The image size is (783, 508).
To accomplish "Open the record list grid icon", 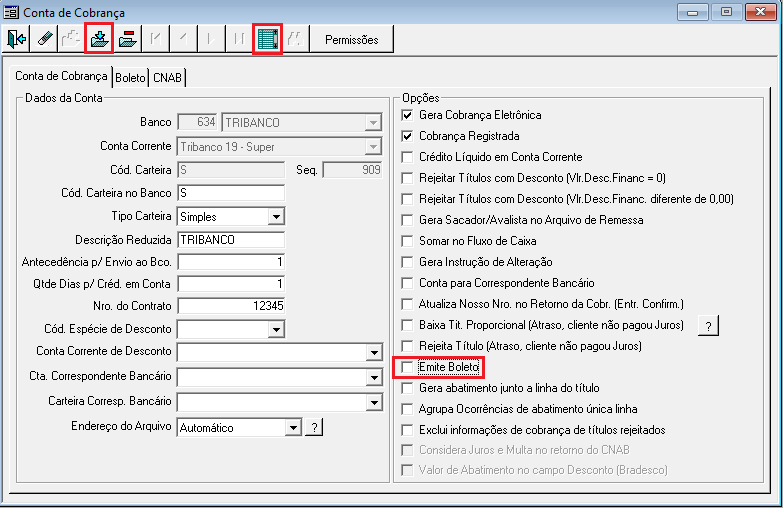I will click(x=268, y=38).
